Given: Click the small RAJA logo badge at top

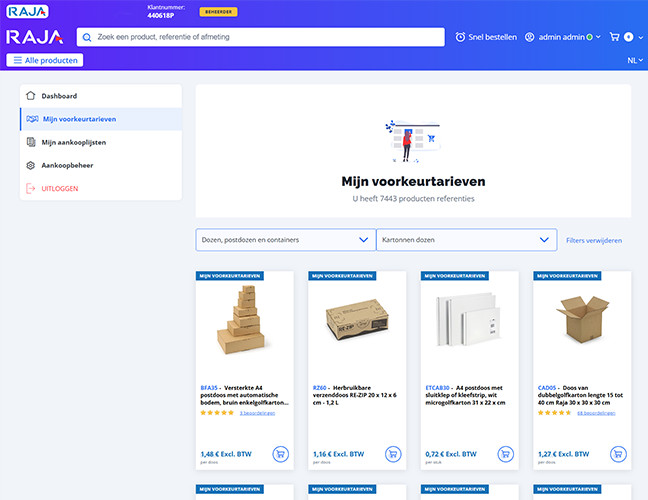Looking at the screenshot, I should point(27,12).
